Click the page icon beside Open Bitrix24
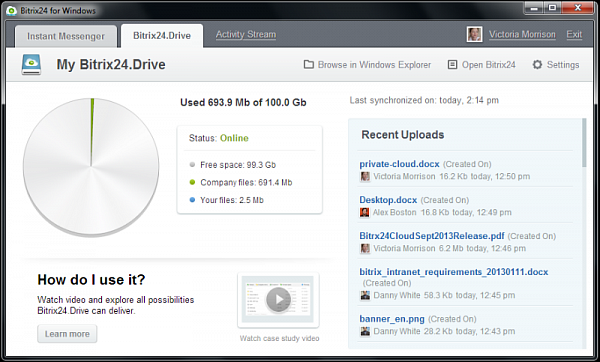The height and width of the screenshot is (362, 600). click(x=452, y=64)
